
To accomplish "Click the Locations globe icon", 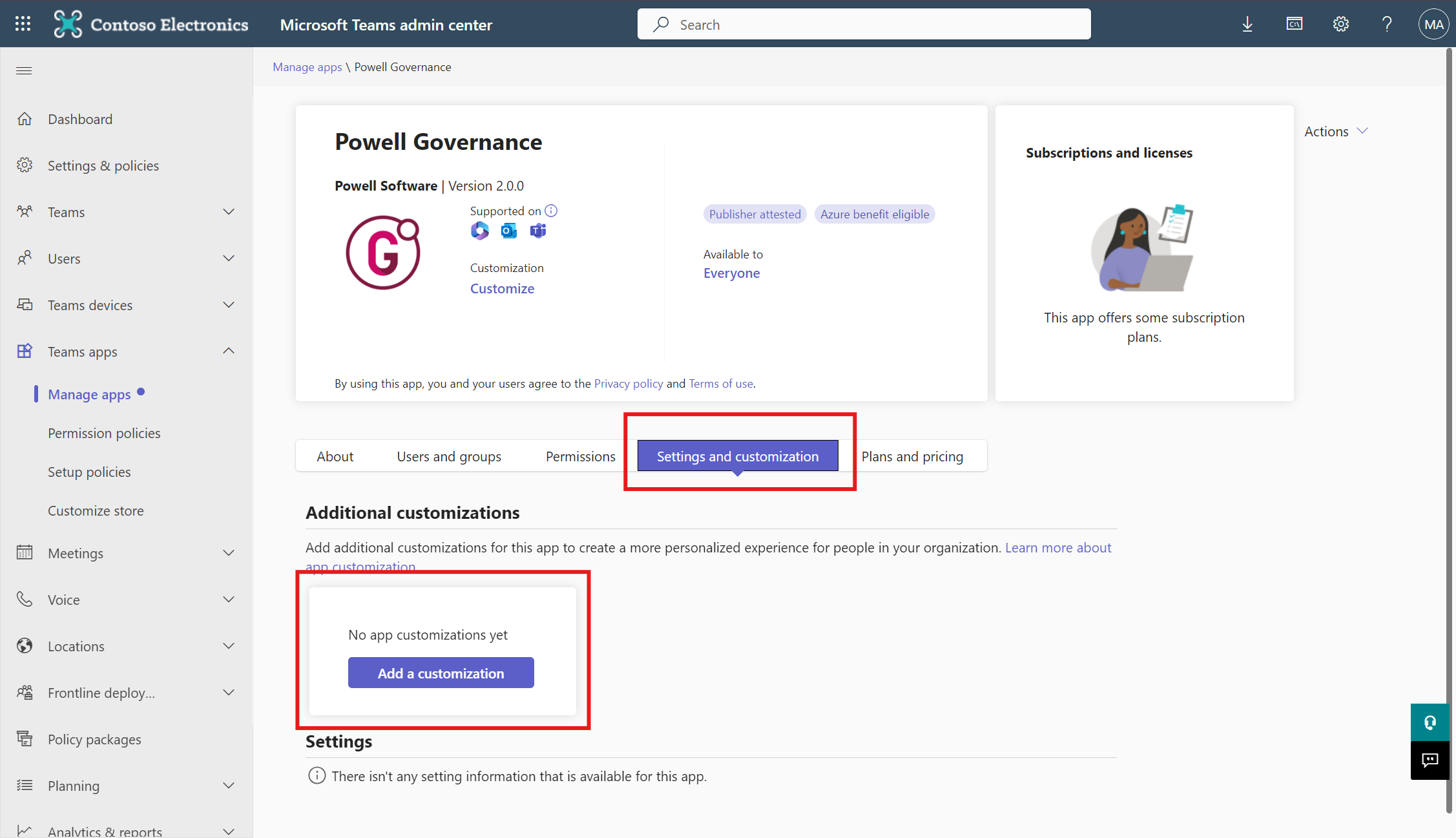I will point(25,646).
